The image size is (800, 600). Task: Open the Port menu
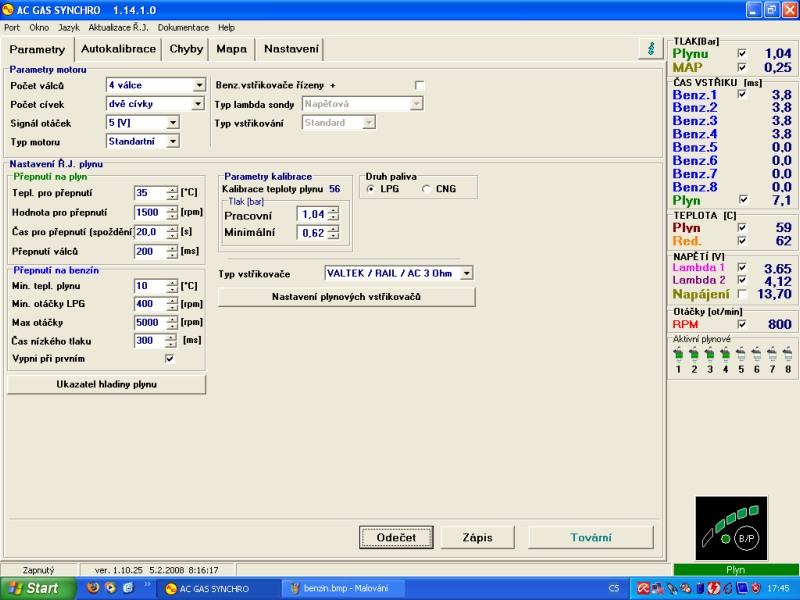(12, 28)
